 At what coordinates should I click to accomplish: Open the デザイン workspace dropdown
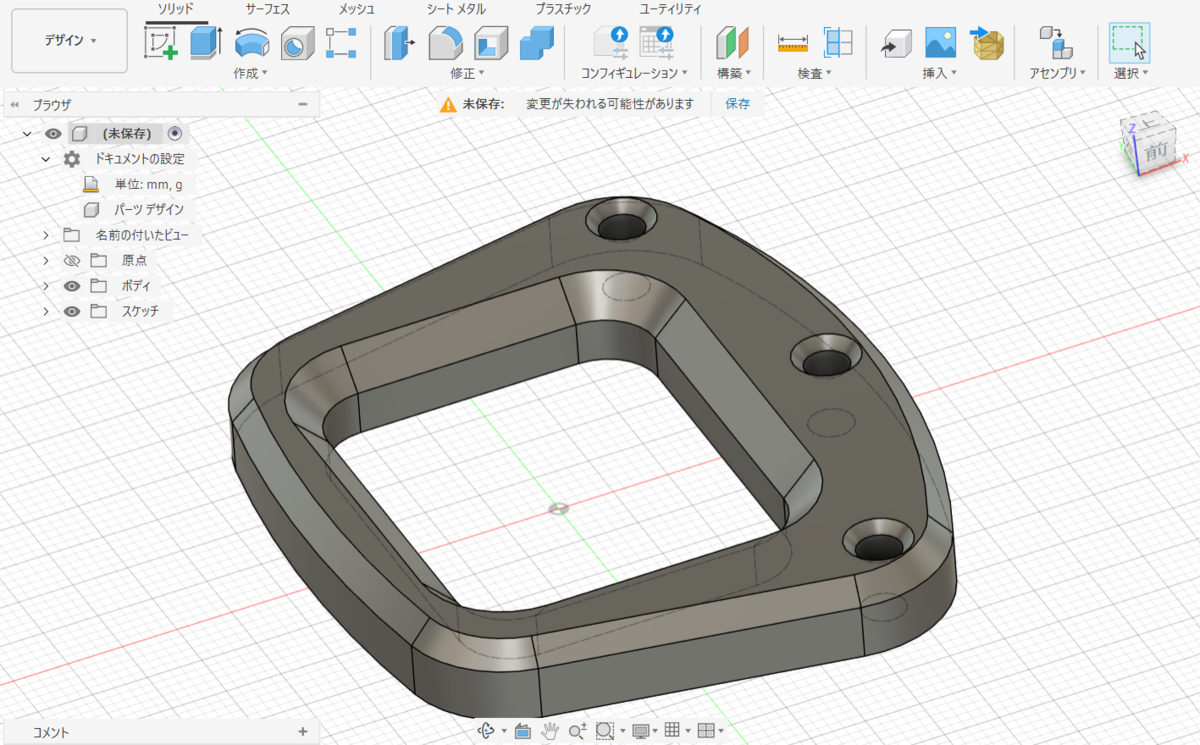click(x=70, y=41)
